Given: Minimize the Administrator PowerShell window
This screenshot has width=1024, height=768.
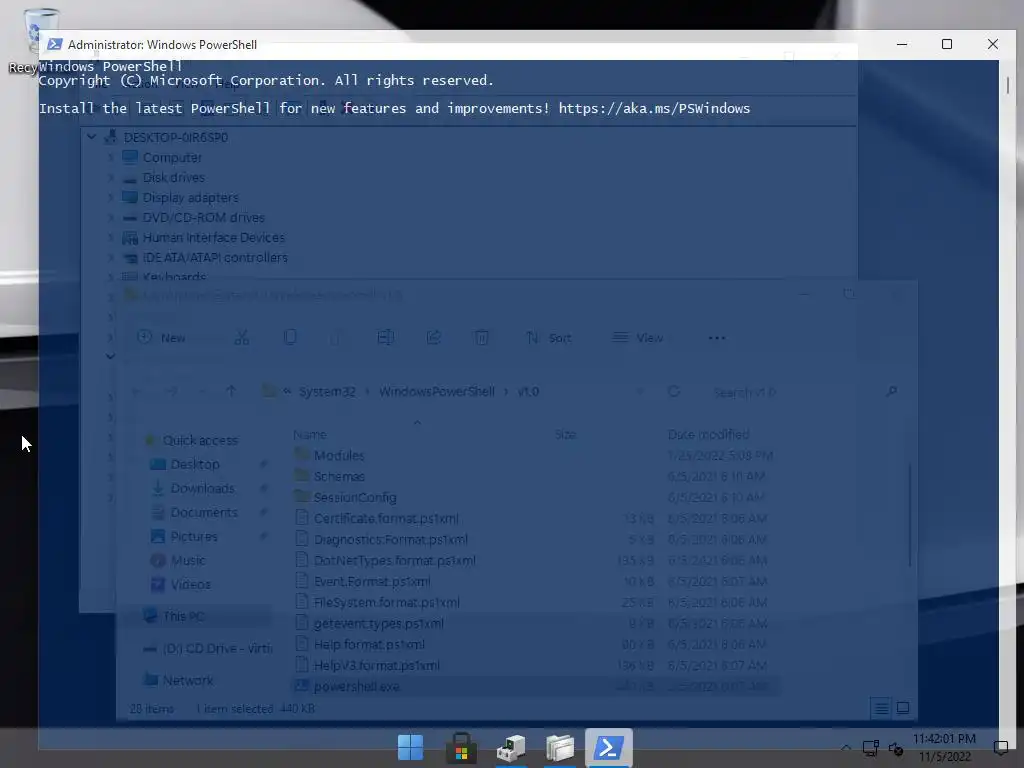Looking at the screenshot, I should click(x=902, y=44).
